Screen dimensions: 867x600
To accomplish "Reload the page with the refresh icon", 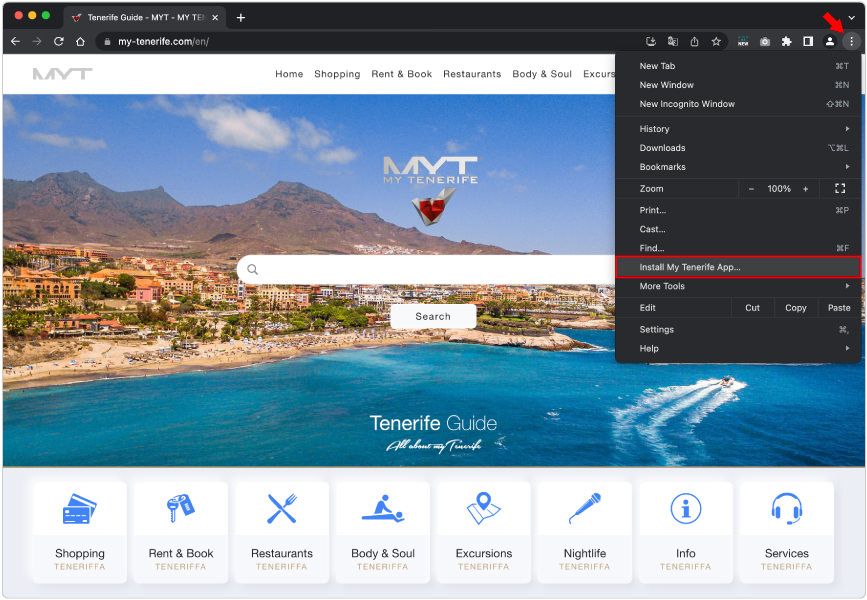I will (x=58, y=42).
